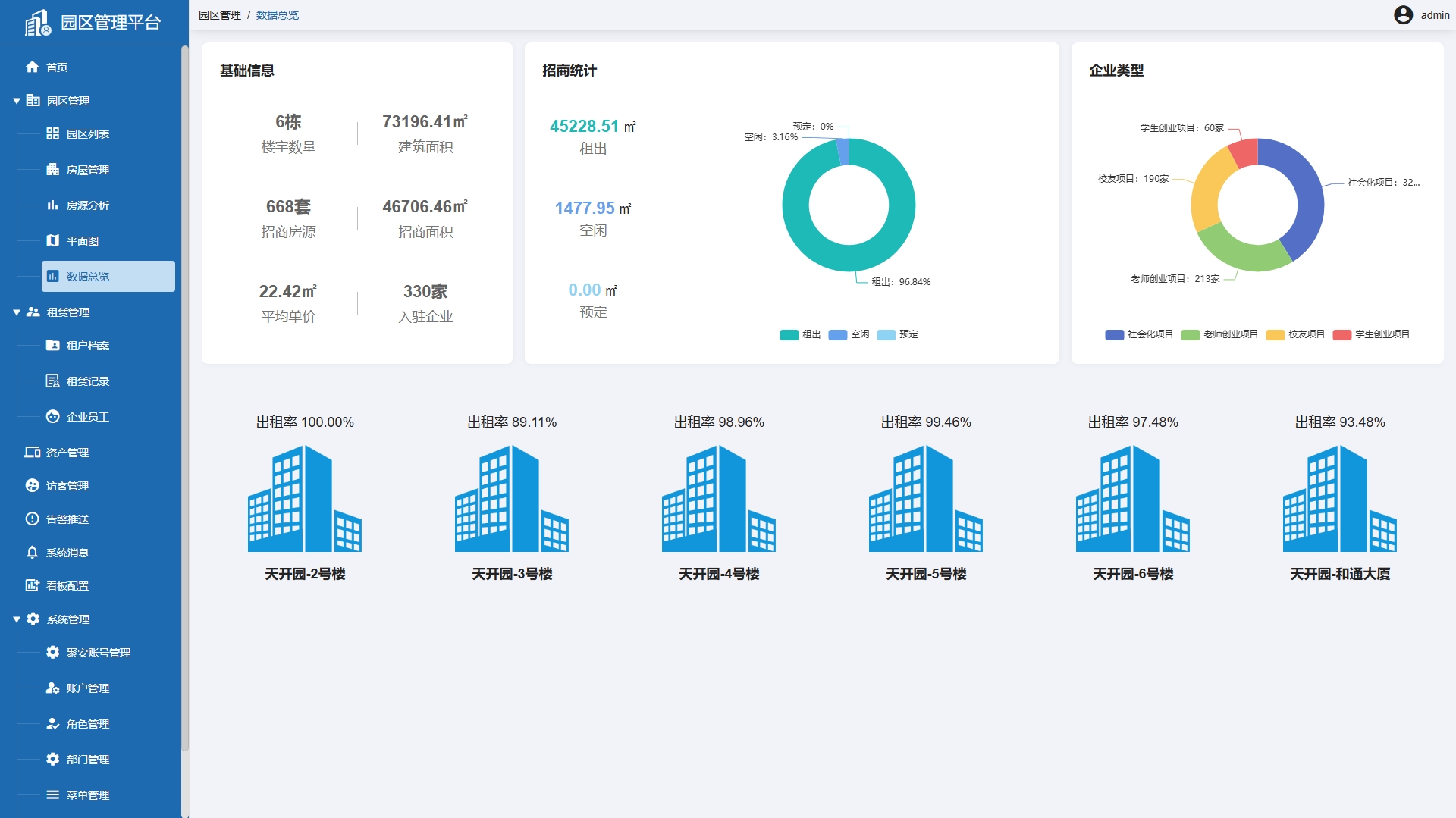Toggle 租出 legend in 招商统计 chart
1456x818 pixels.
(800, 334)
